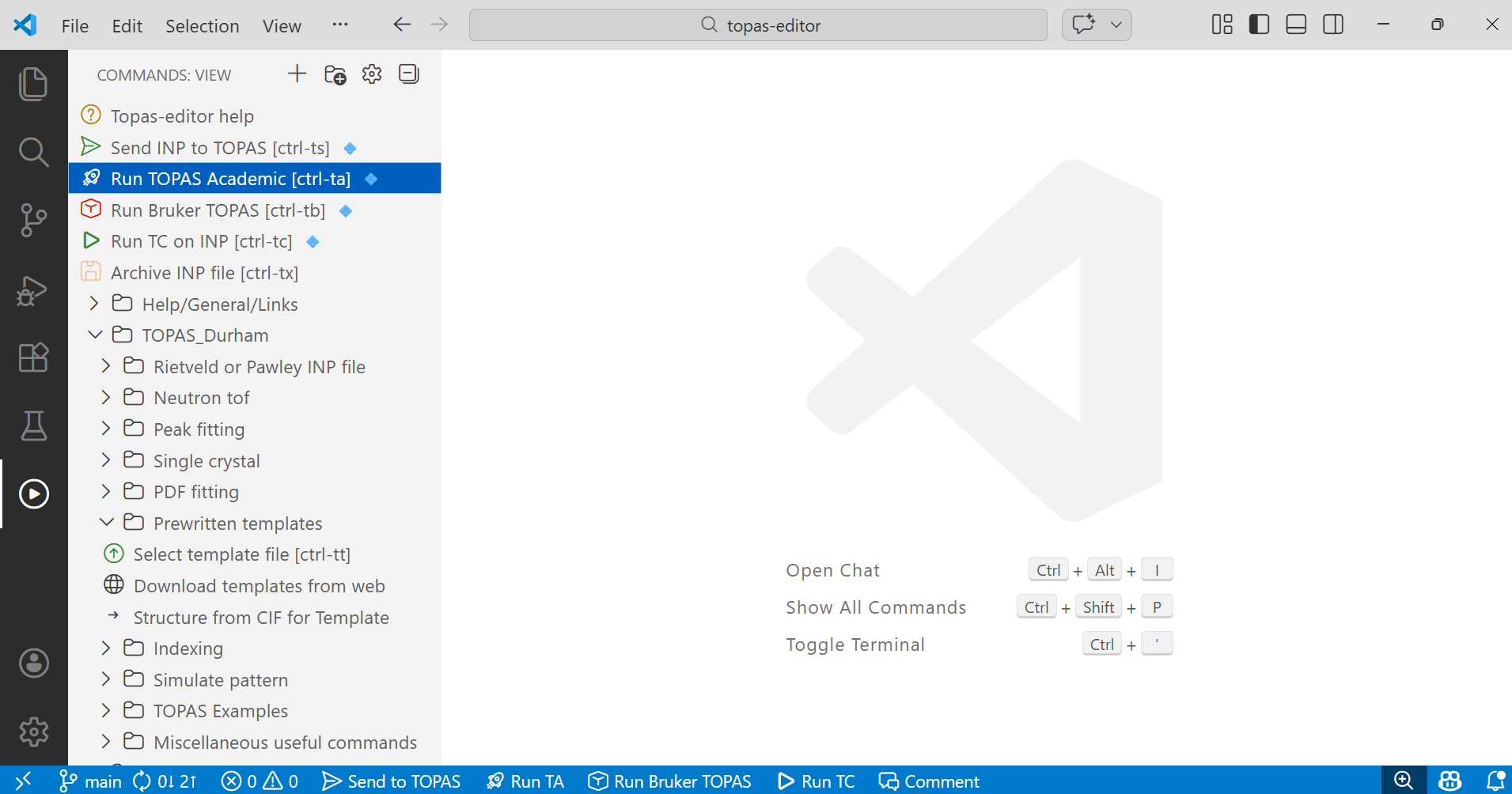
Task: Click Run TA in the status bar
Action: tap(525, 781)
